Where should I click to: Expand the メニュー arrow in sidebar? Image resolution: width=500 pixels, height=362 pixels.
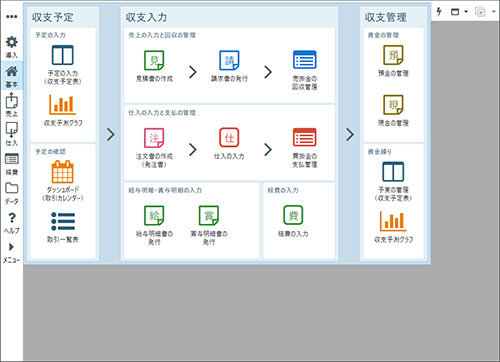pyautogui.click(x=12, y=252)
